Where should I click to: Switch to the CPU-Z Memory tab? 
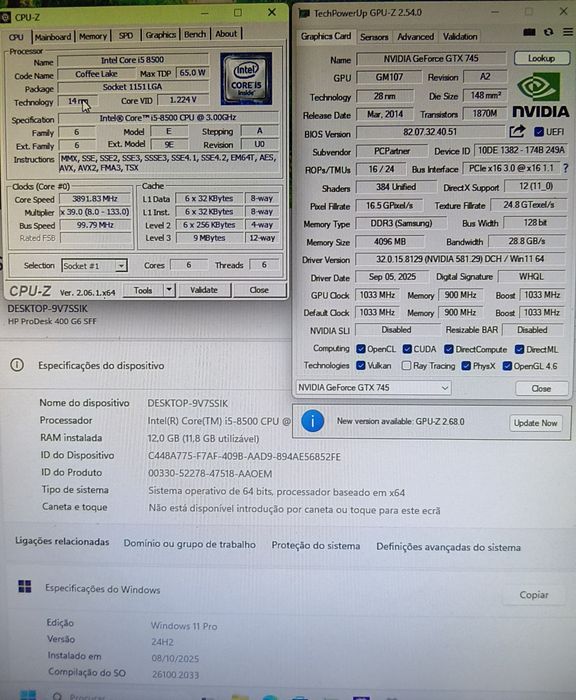click(93, 36)
